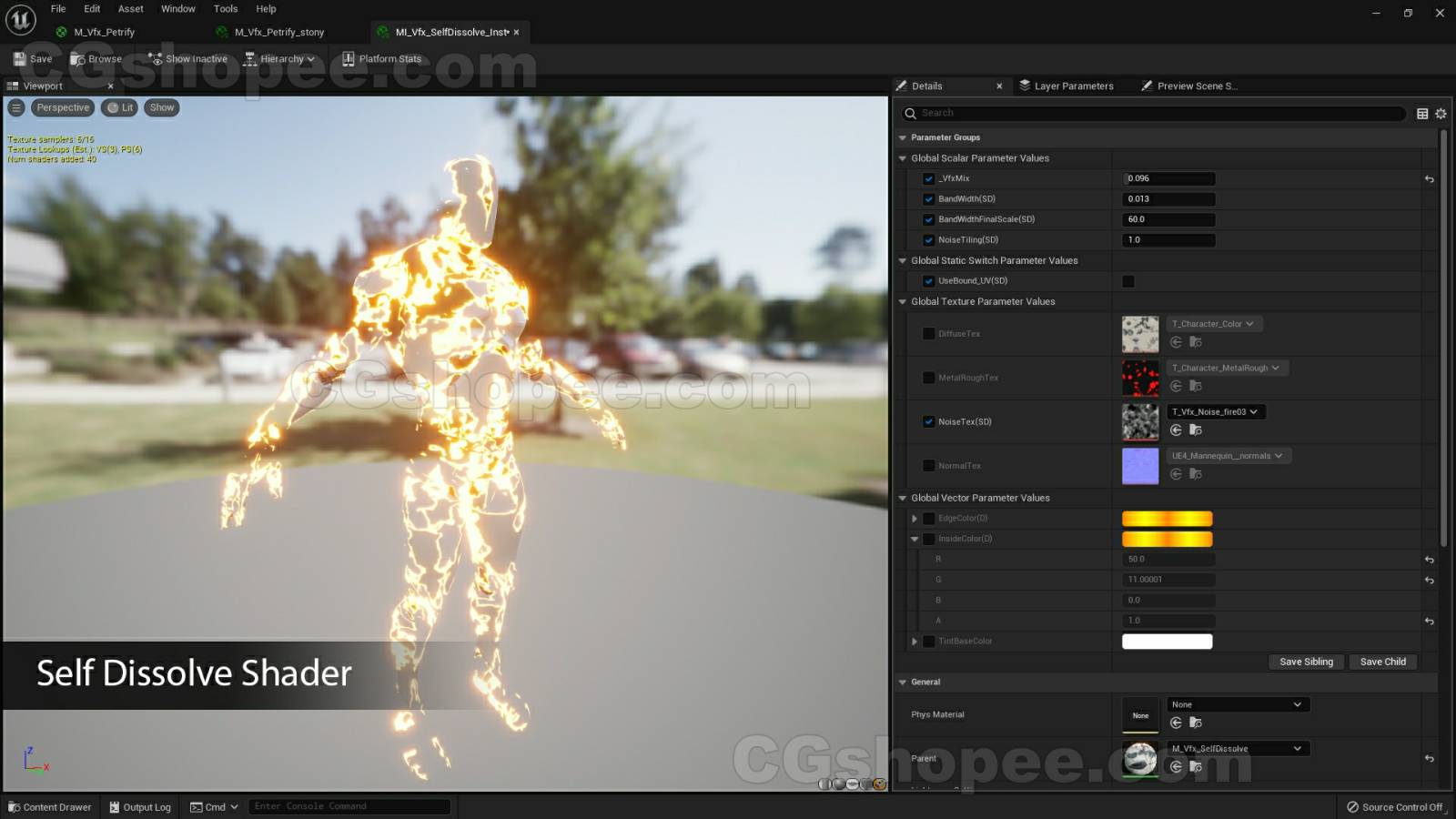This screenshot has height=819, width=1456.
Task: Toggle the UseBound_UV(SD) override checkbox
Action: (928, 281)
